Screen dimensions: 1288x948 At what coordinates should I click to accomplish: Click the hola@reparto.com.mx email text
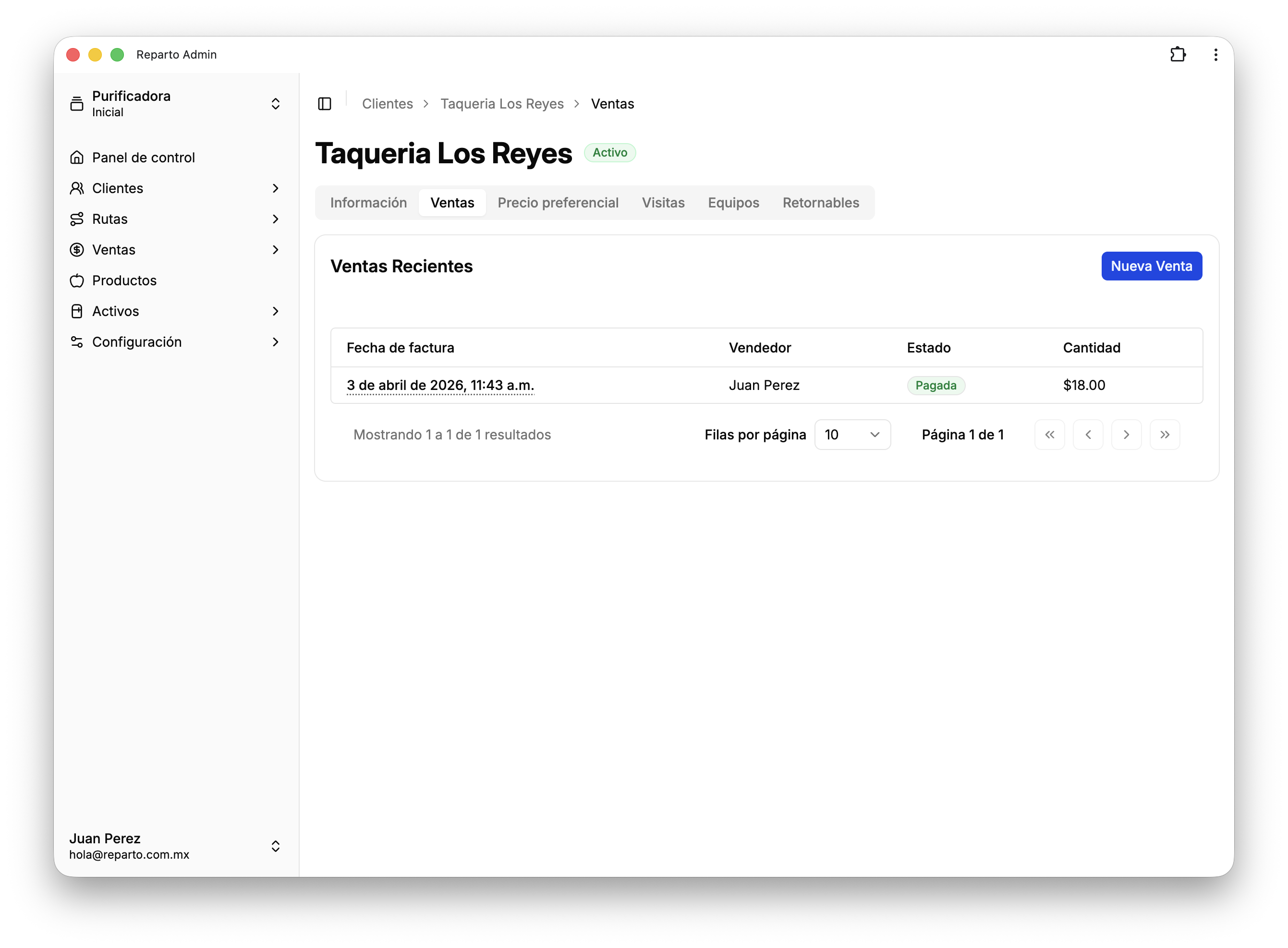(129, 854)
